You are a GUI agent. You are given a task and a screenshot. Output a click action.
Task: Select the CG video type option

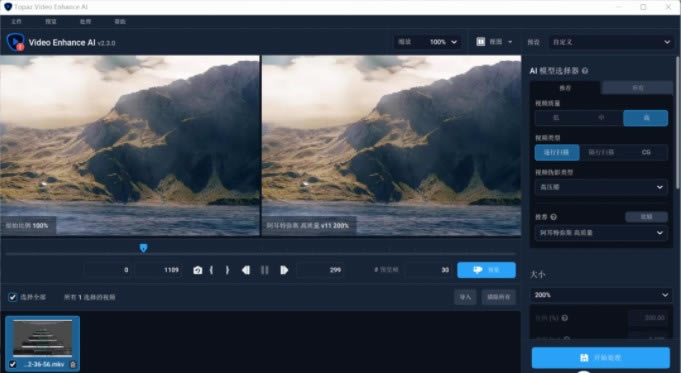click(x=646, y=152)
